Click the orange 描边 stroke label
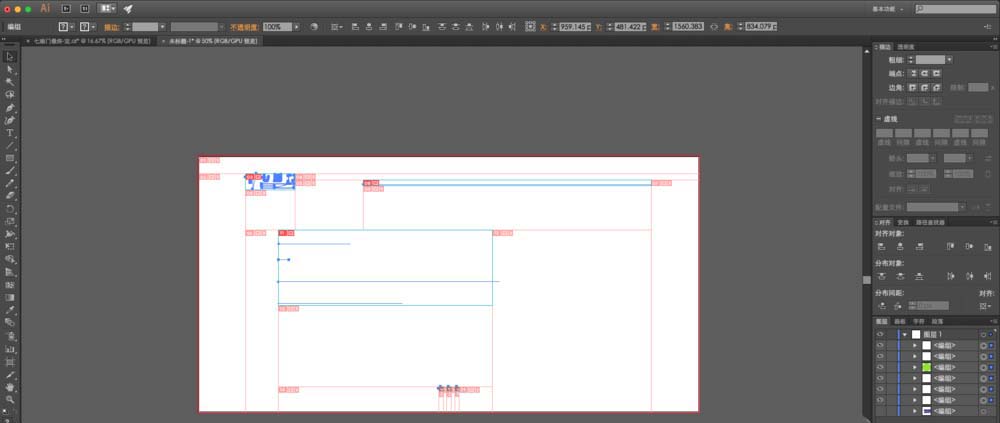 point(112,26)
